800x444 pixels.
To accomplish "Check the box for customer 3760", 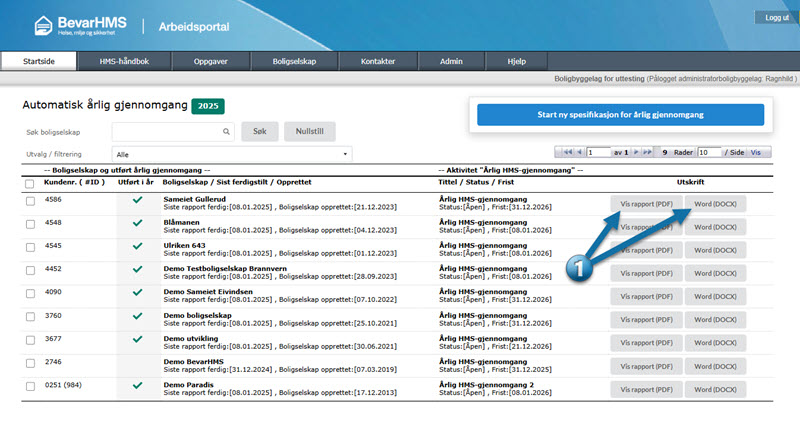I will 30,316.
